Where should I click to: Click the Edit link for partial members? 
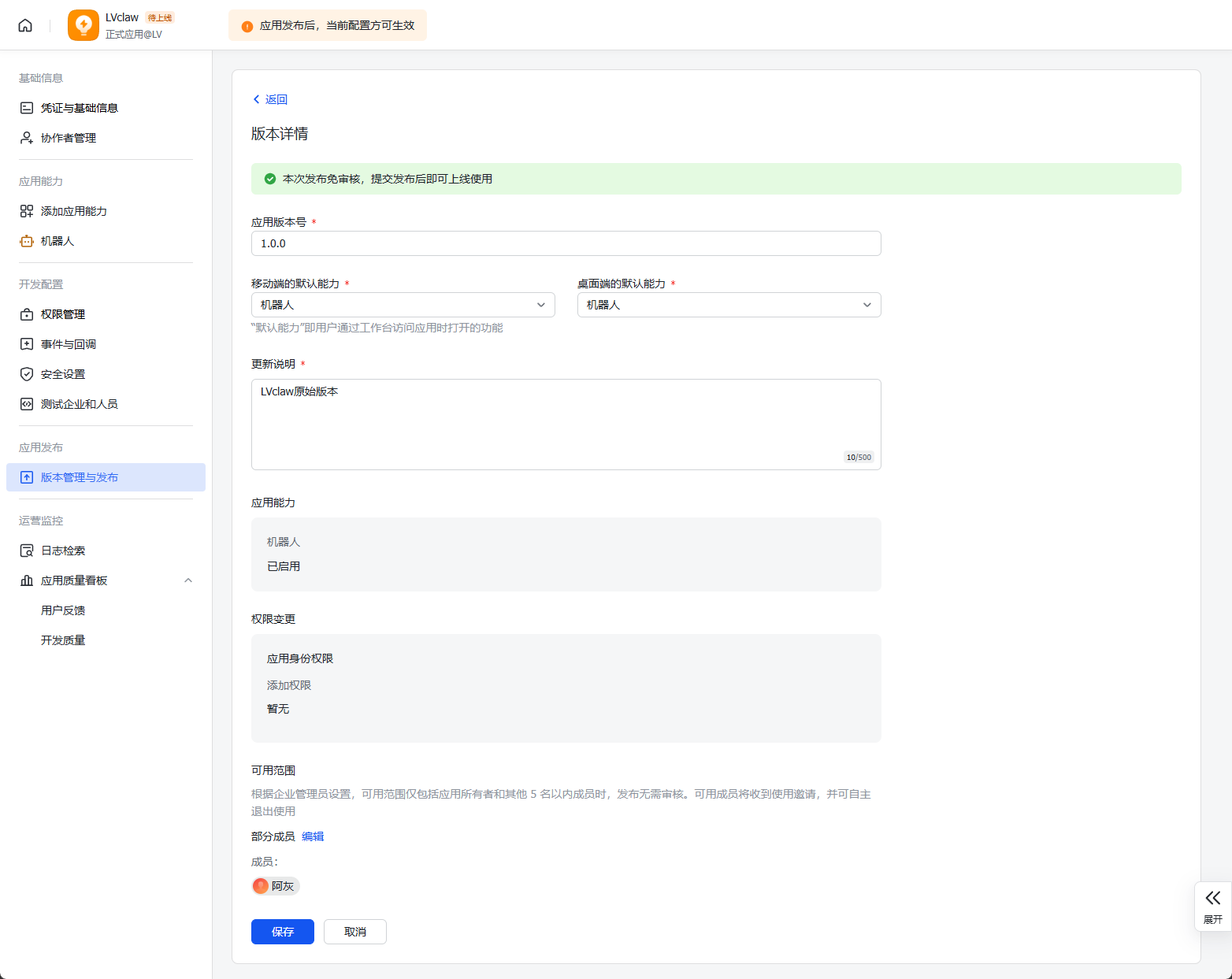tap(313, 836)
